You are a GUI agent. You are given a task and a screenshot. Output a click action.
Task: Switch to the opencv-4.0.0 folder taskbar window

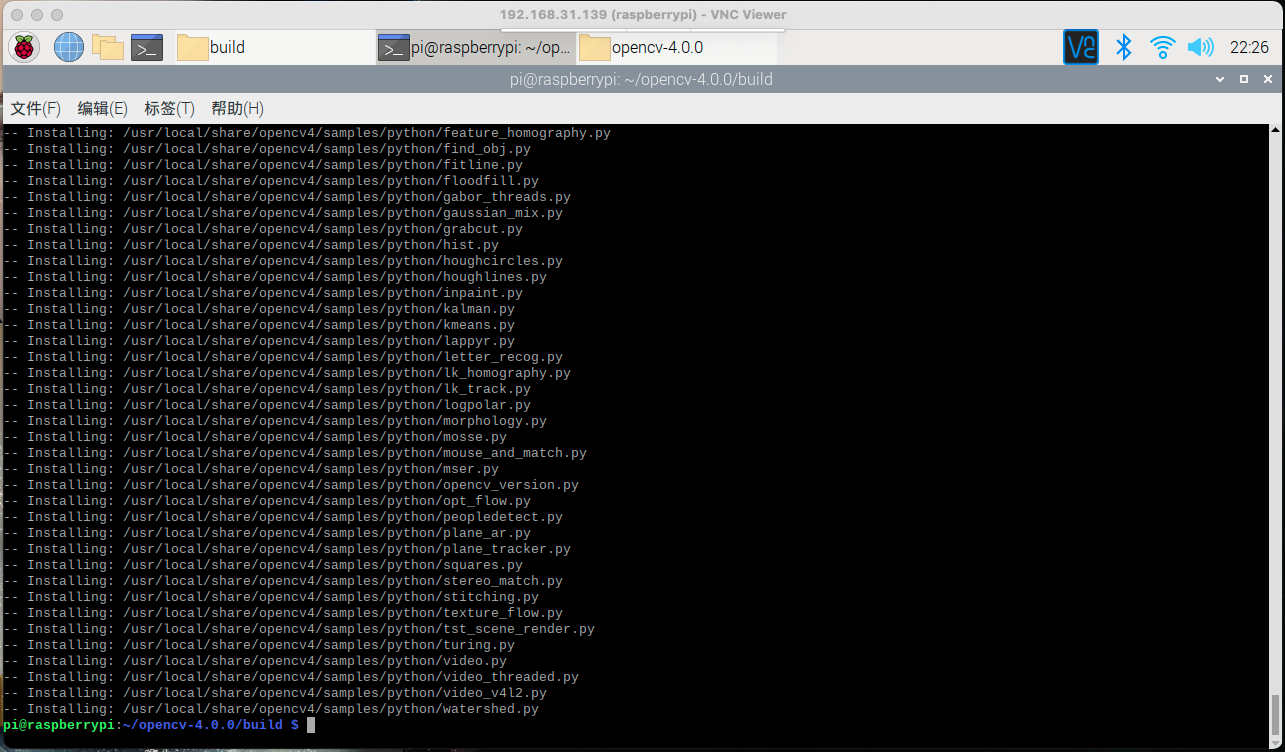tap(677, 47)
